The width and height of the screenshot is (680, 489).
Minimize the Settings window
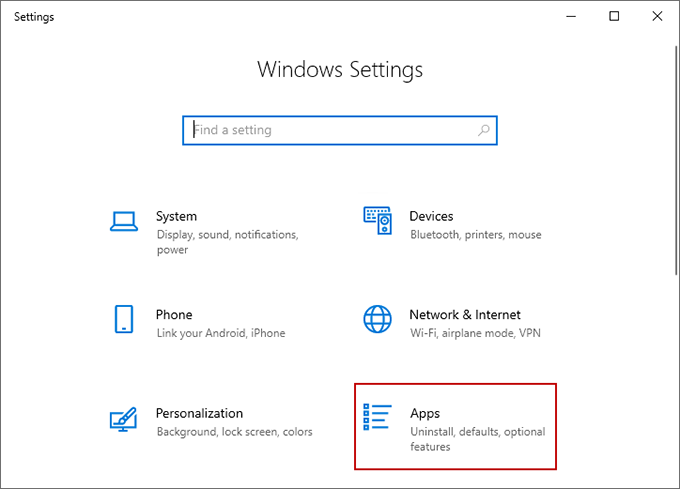(571, 16)
